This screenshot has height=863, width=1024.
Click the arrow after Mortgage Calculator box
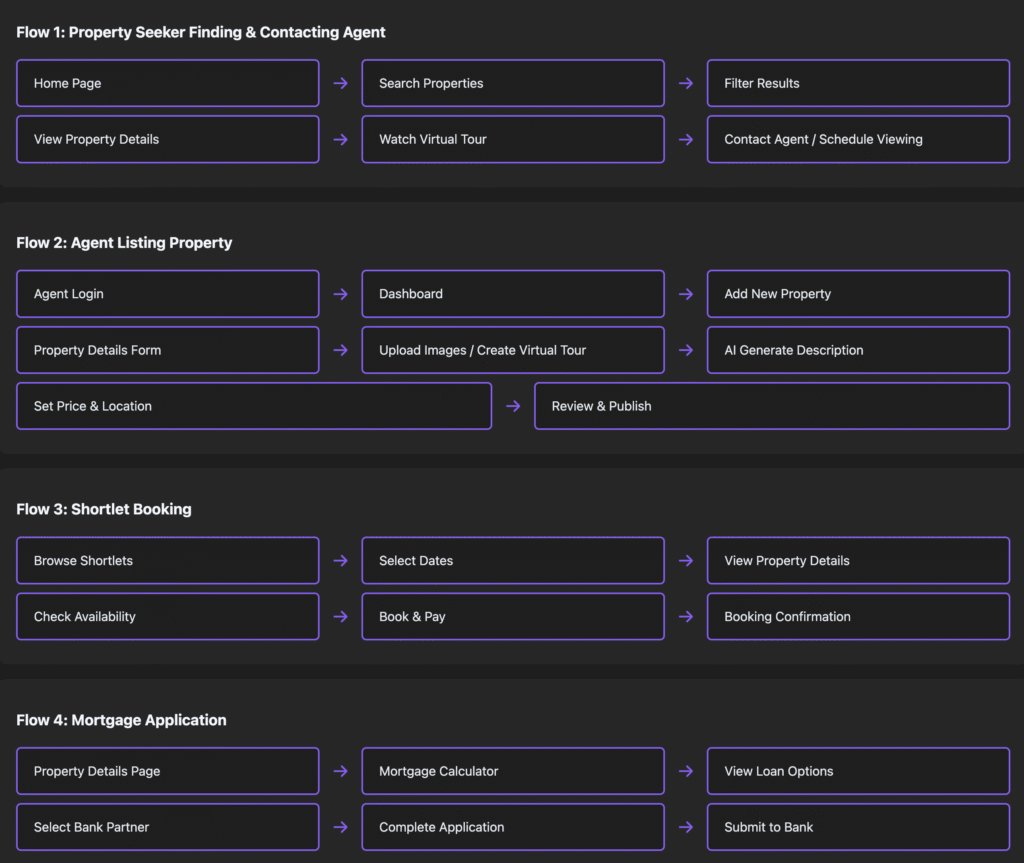(685, 771)
